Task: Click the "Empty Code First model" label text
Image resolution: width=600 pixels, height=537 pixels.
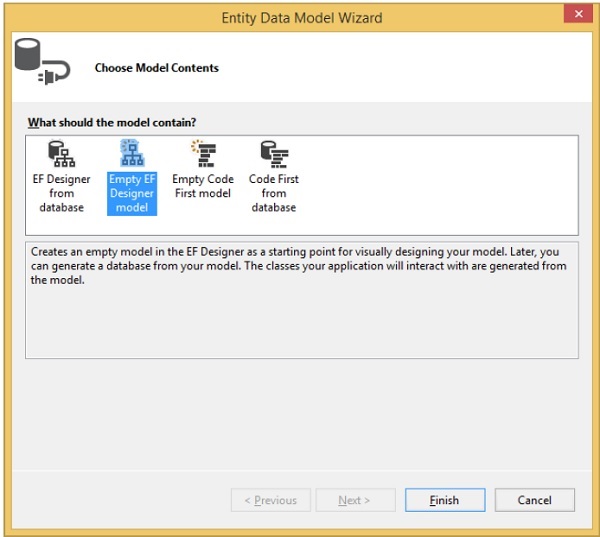Action: (x=203, y=186)
